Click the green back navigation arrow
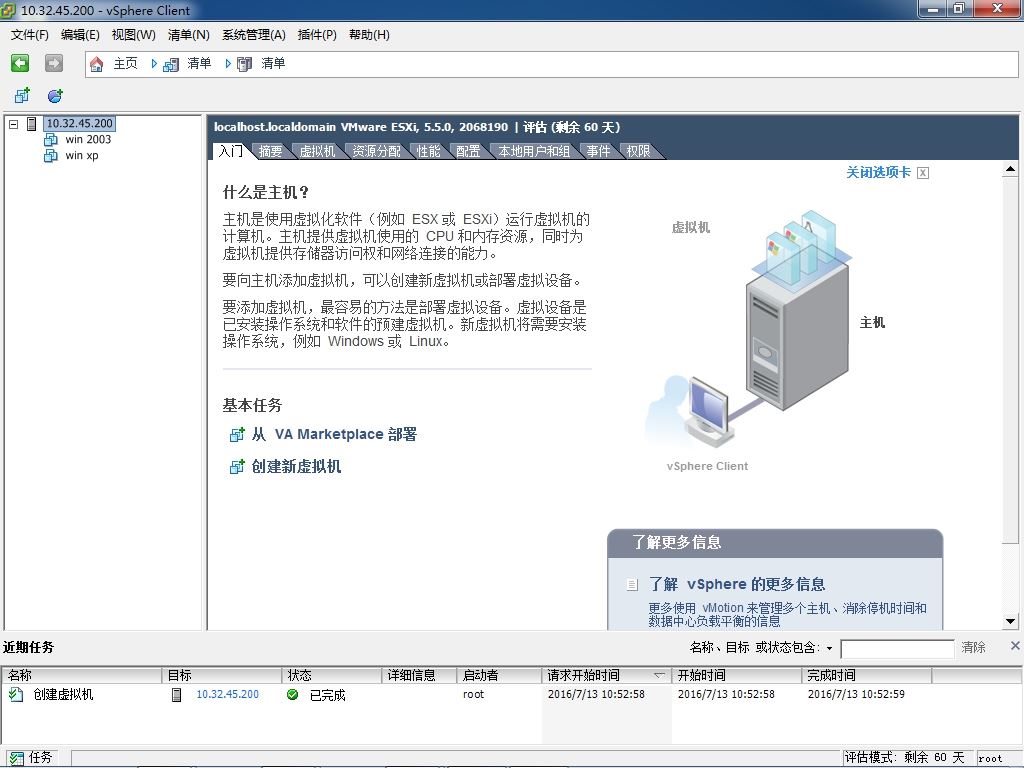Image resolution: width=1024 pixels, height=768 pixels. point(20,63)
